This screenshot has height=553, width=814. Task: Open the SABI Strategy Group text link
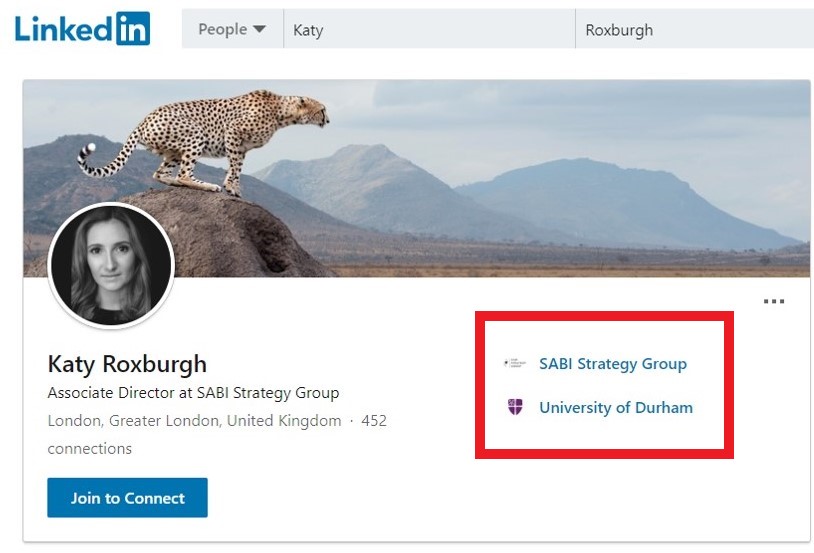612,364
